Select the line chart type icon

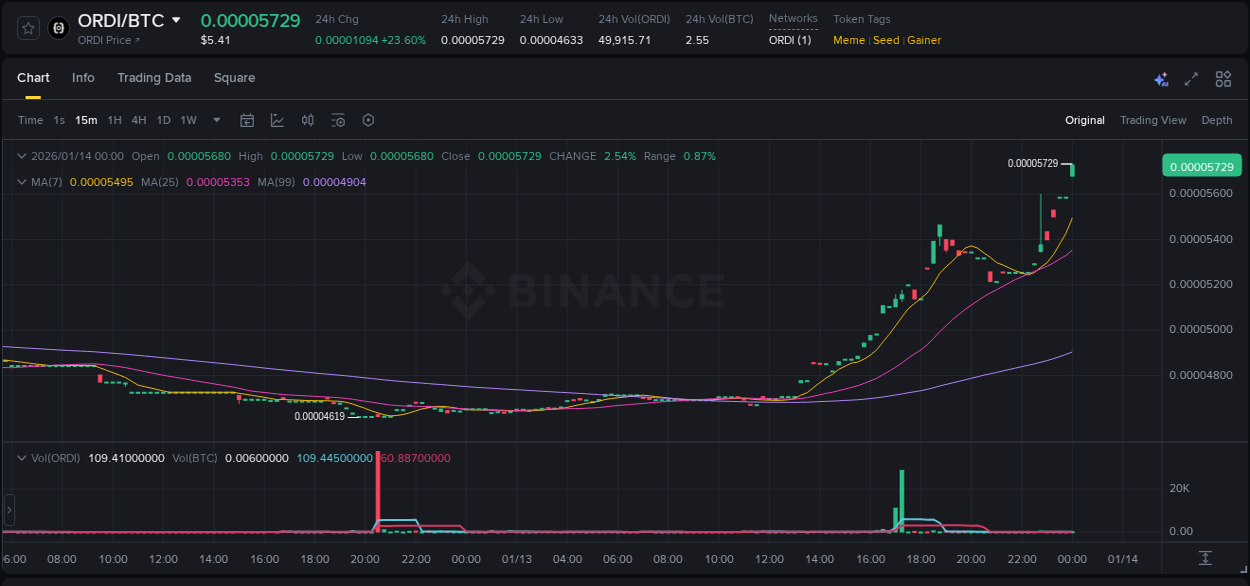(x=277, y=120)
